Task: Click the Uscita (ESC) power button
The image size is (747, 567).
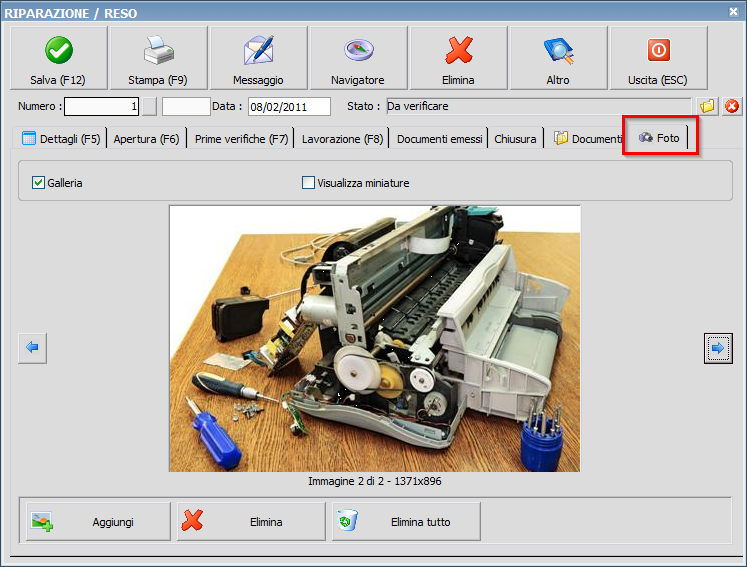Action: [x=659, y=58]
